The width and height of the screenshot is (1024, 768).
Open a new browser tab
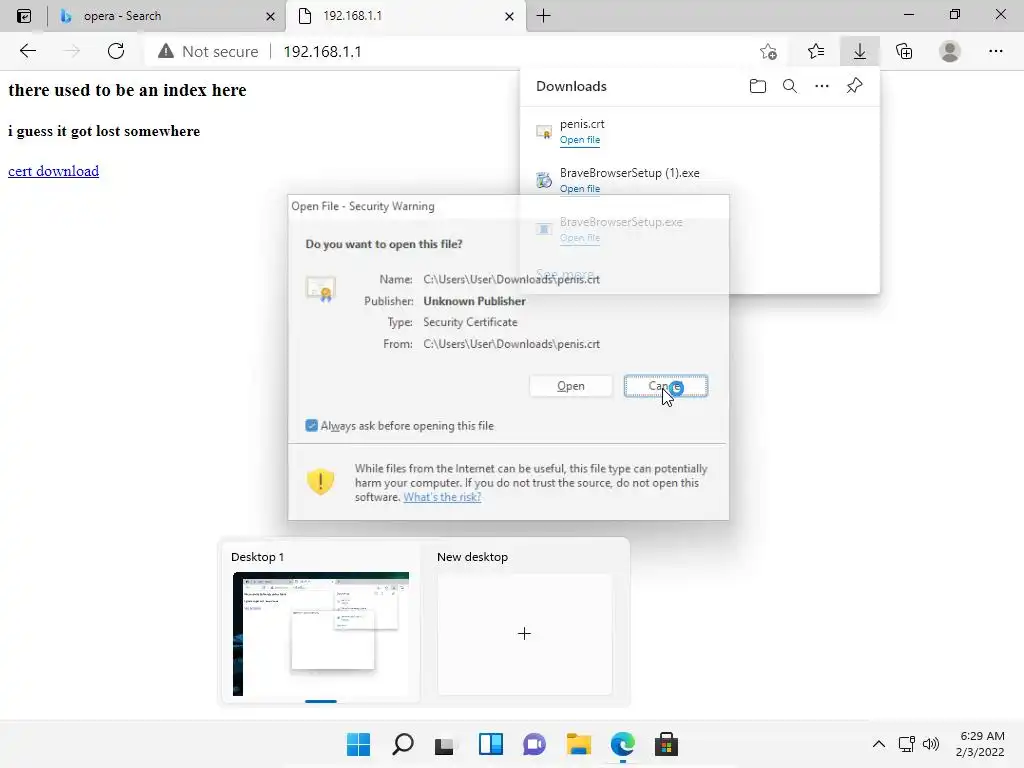pyautogui.click(x=543, y=16)
